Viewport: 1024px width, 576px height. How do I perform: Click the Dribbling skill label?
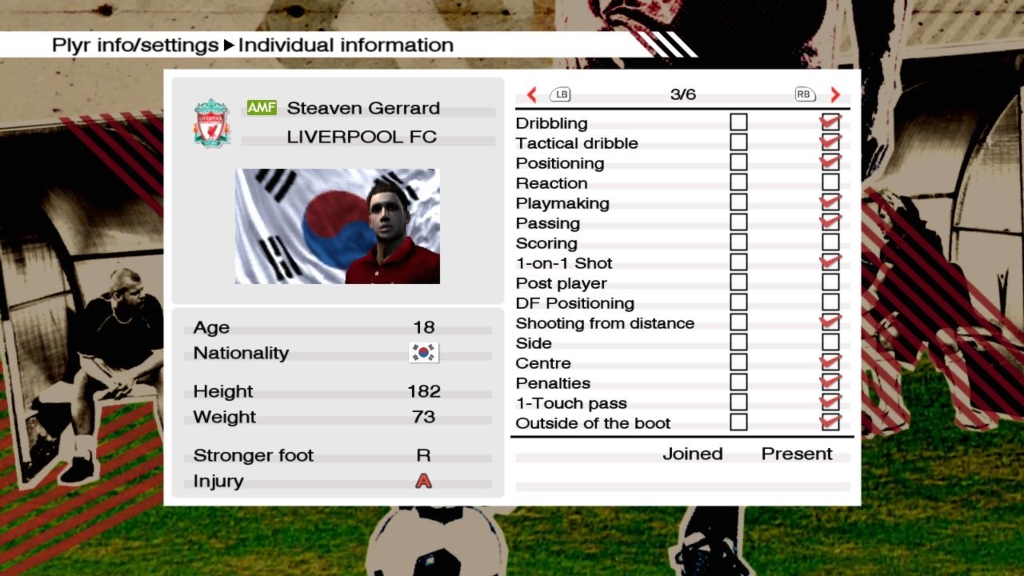552,123
